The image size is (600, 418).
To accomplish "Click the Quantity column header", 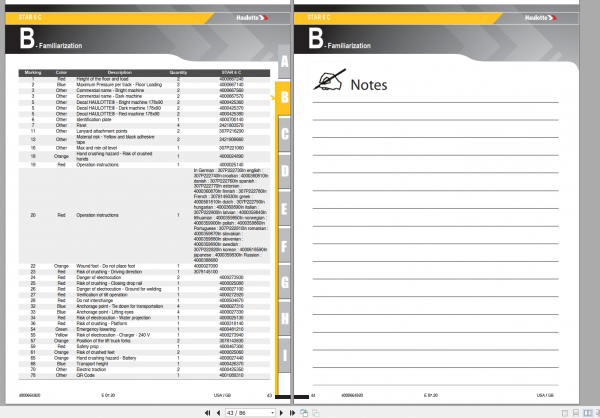I will coord(178,73).
